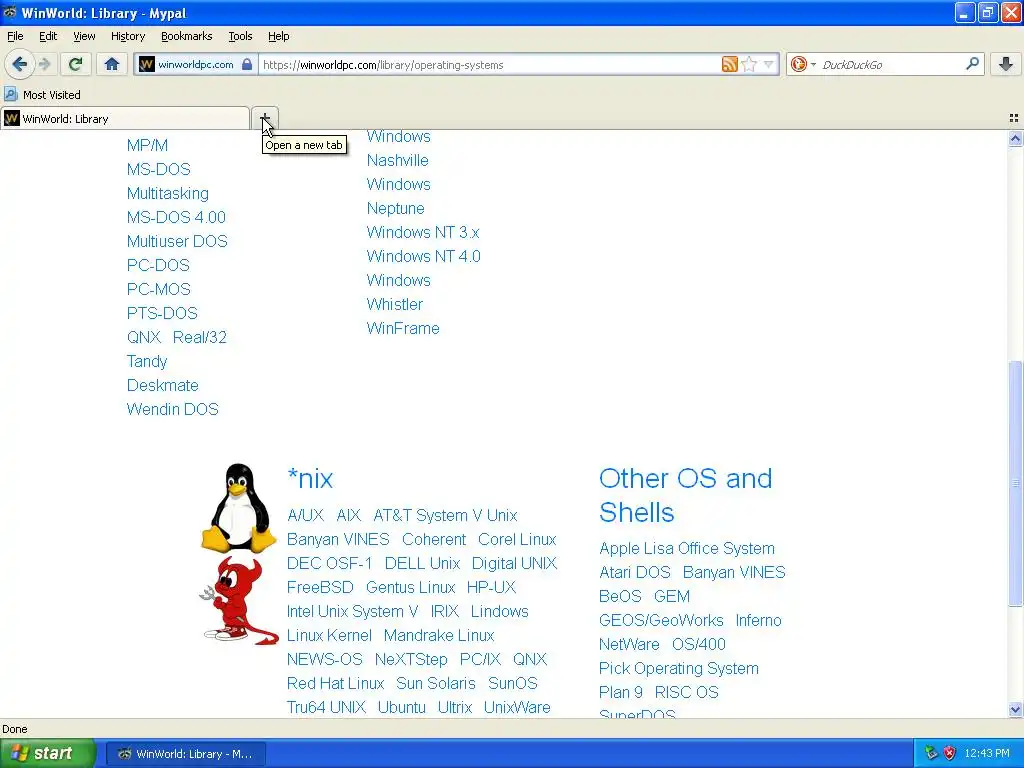Click the Safely Remove Hardware tray icon
Screen dimensions: 1024x768
coord(931,753)
